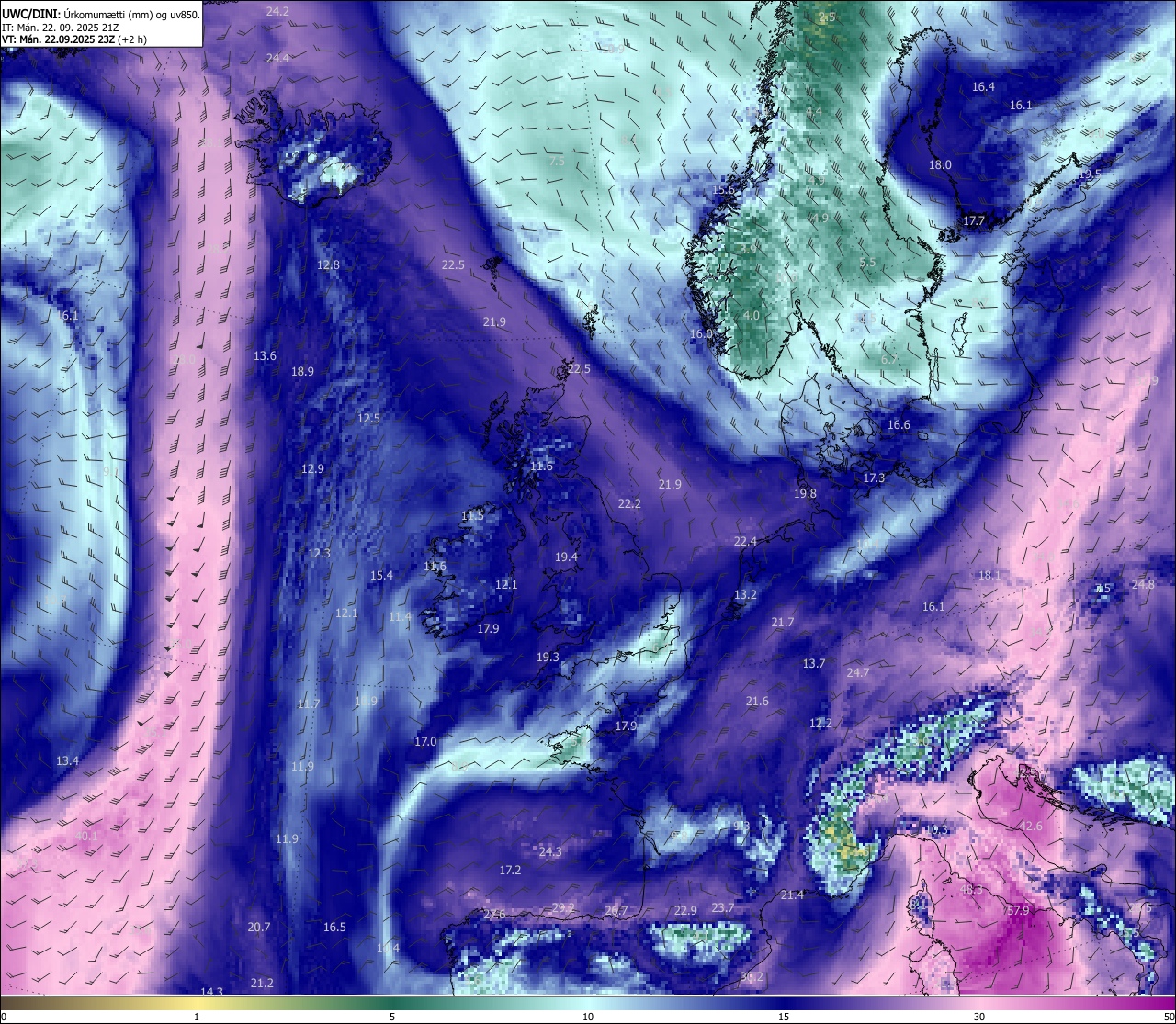Click the 21.4 value near southern France
This screenshot has height=1024, width=1176.
(x=792, y=895)
